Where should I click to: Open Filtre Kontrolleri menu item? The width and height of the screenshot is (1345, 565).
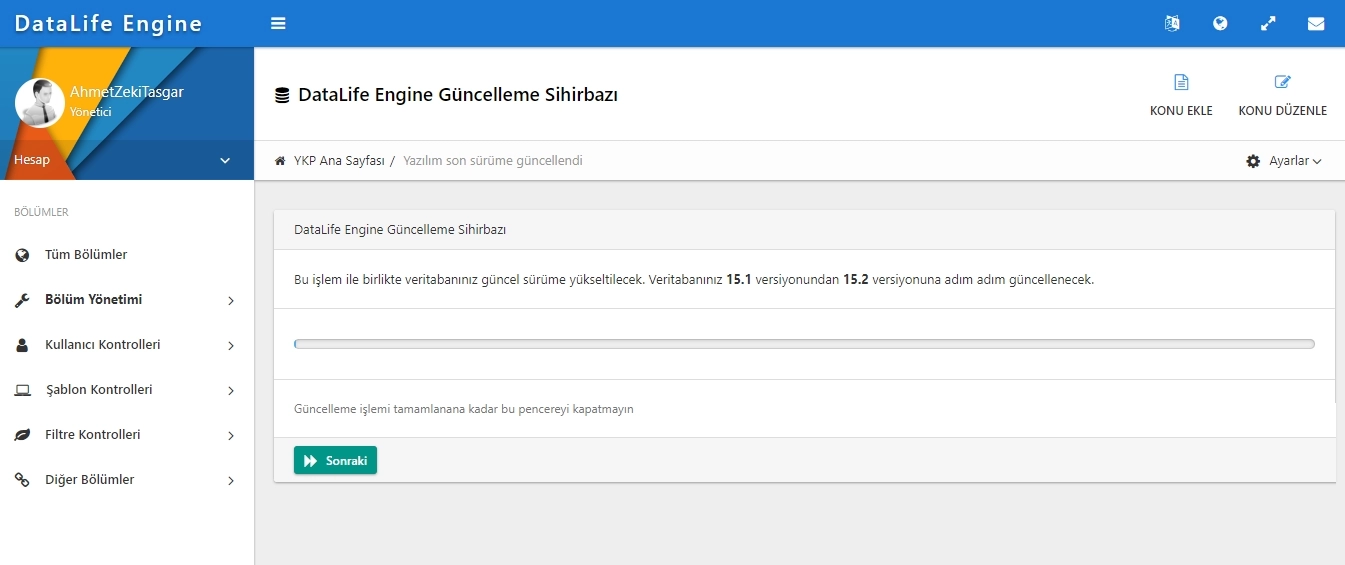(x=92, y=435)
